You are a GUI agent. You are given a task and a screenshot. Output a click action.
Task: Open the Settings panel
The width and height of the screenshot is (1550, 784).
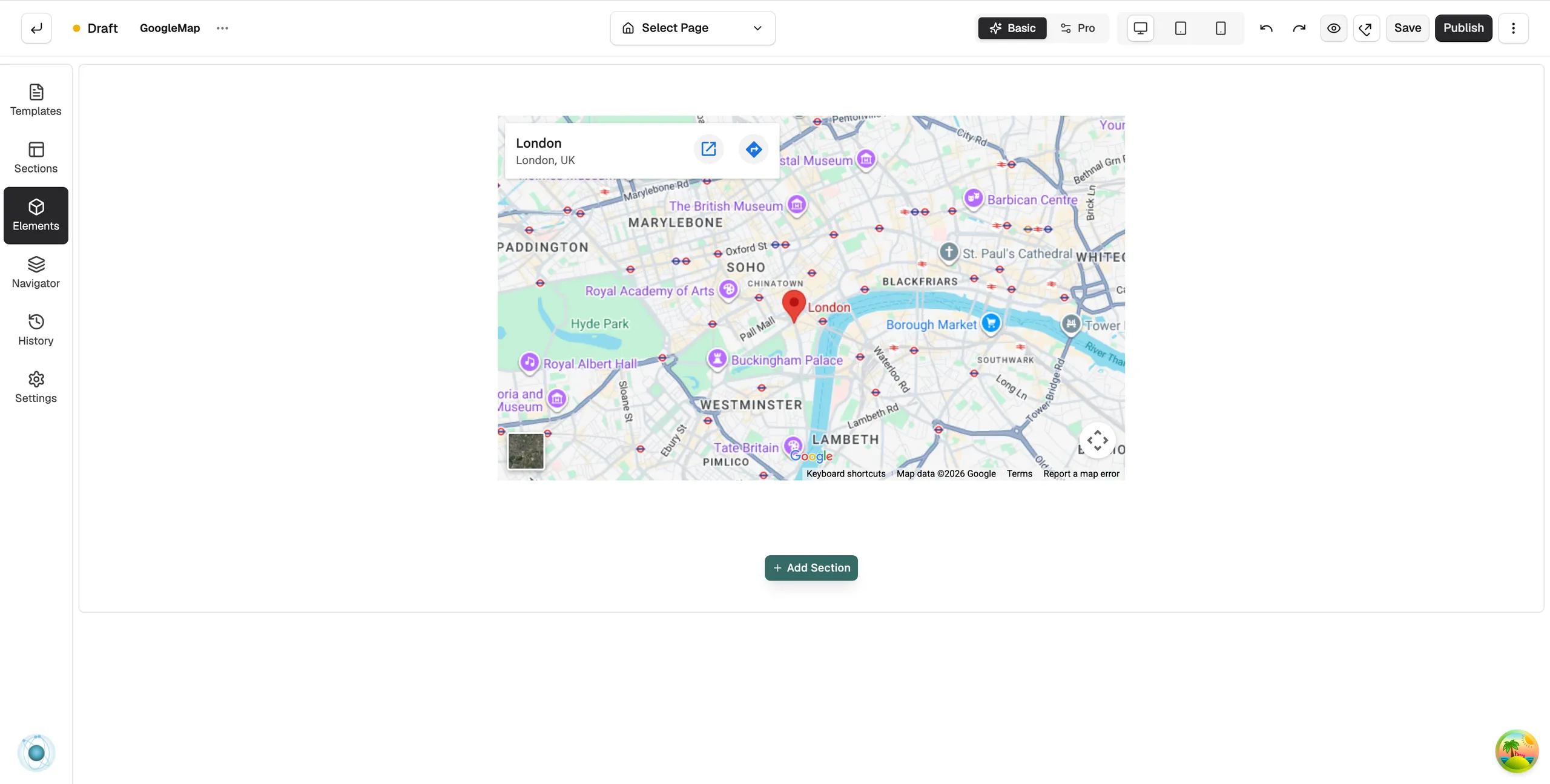click(x=36, y=388)
